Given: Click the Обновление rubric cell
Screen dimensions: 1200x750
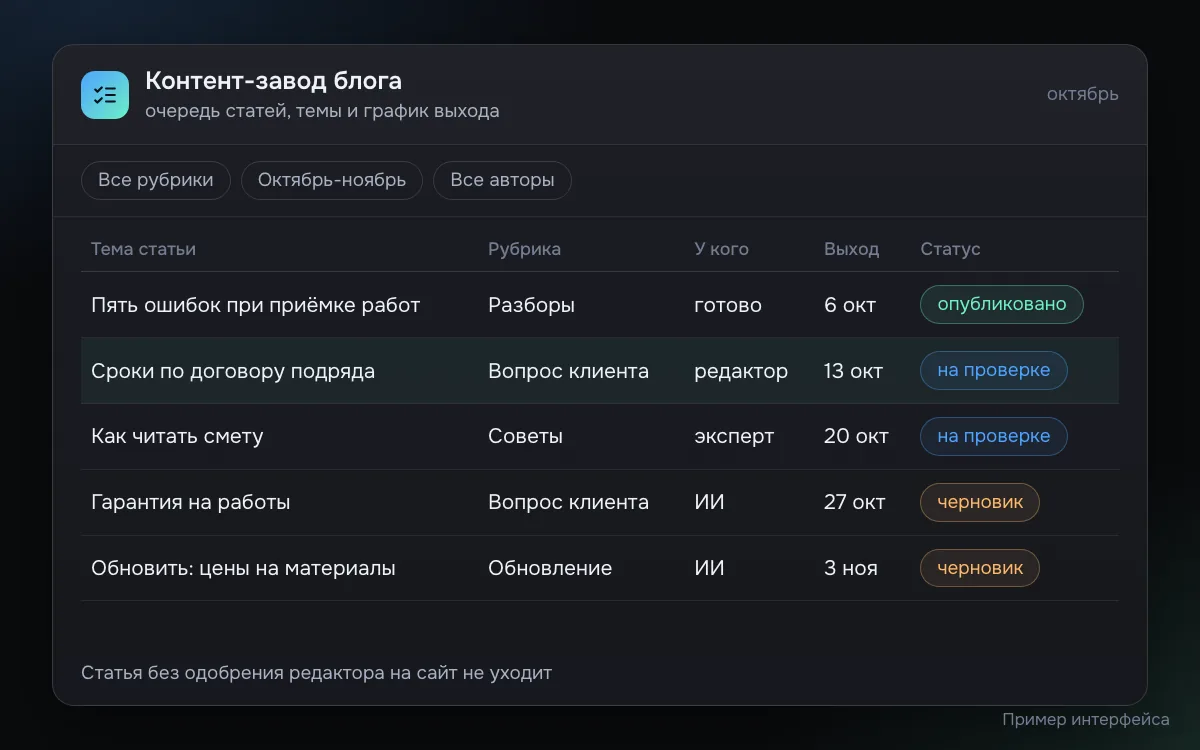Looking at the screenshot, I should (550, 569).
